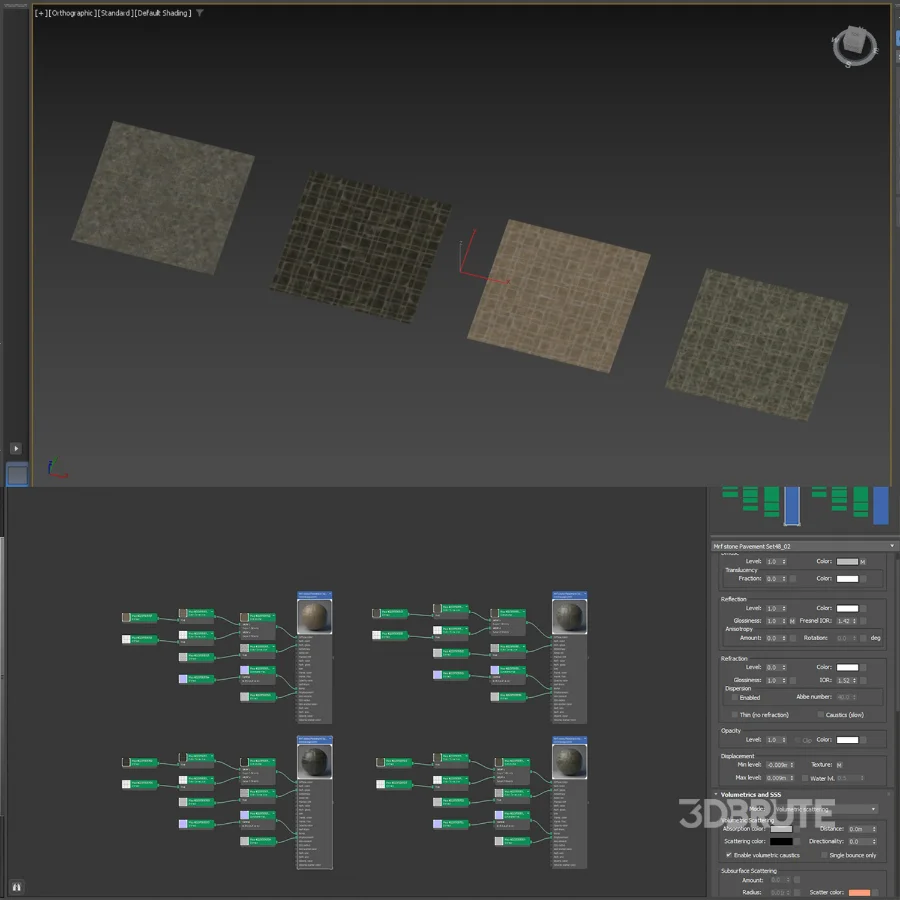This screenshot has width=900, height=900.
Task: Open the Orthographic view menu label
Action: (72, 13)
